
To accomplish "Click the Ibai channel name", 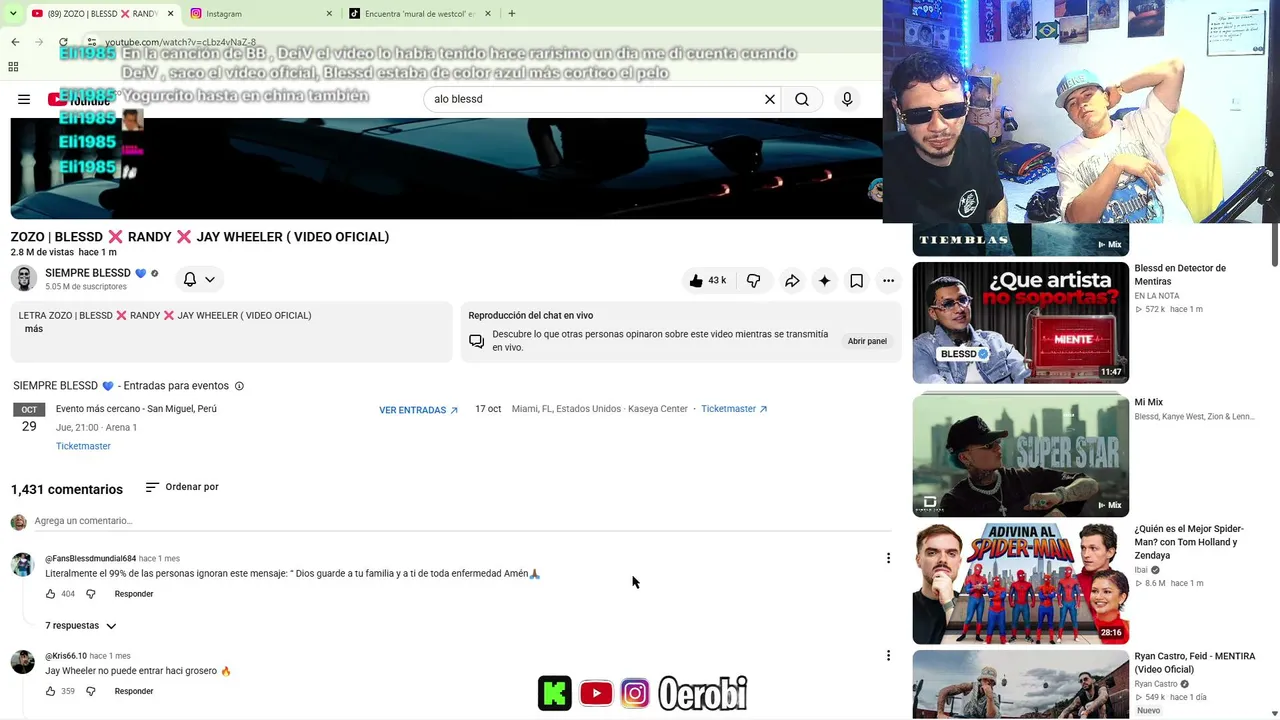I will click(x=1141, y=570).
